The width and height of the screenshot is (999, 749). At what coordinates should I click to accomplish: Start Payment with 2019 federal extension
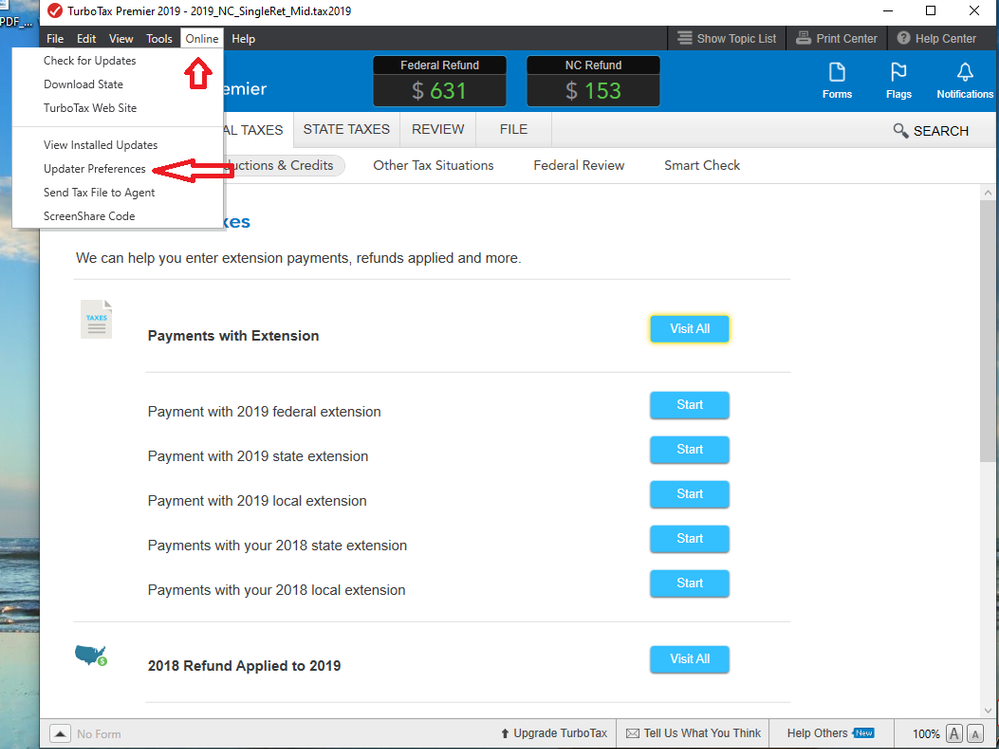pos(689,405)
